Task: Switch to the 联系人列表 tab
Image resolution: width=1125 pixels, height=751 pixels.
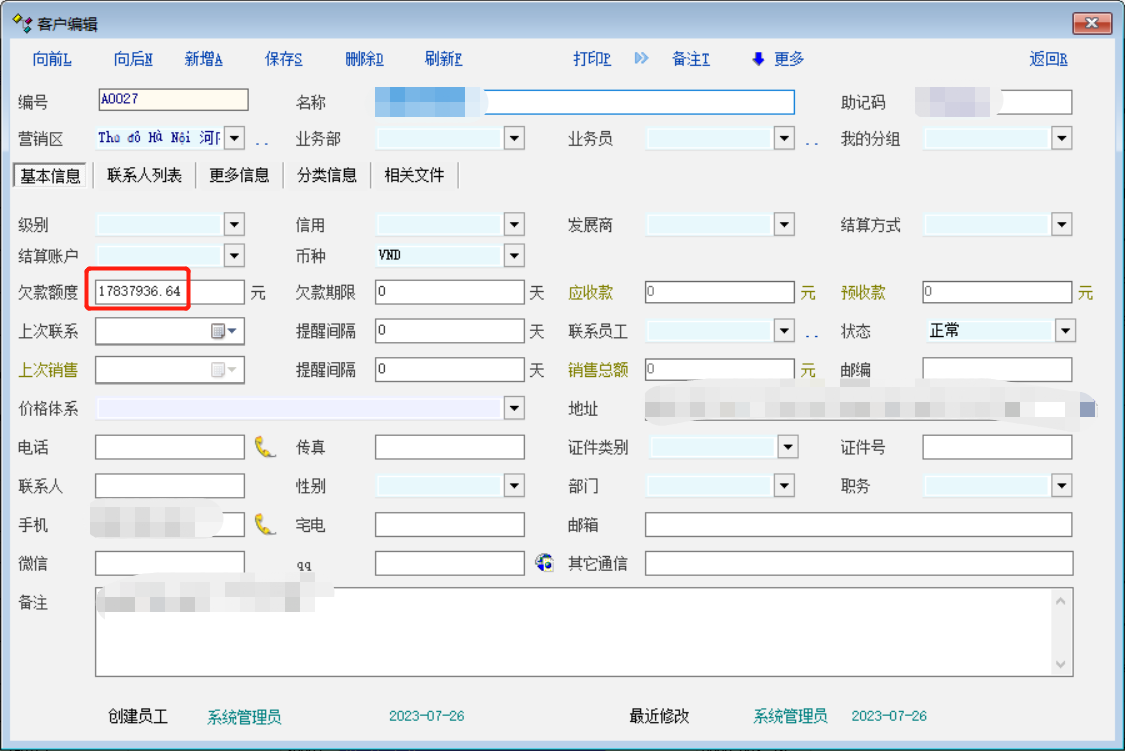Action: (145, 175)
